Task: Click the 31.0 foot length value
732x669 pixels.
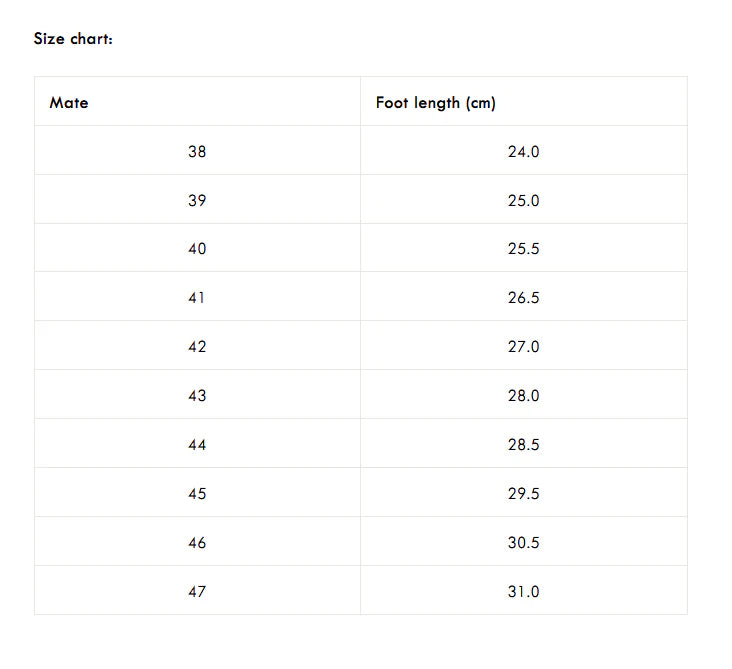Action: point(523,592)
